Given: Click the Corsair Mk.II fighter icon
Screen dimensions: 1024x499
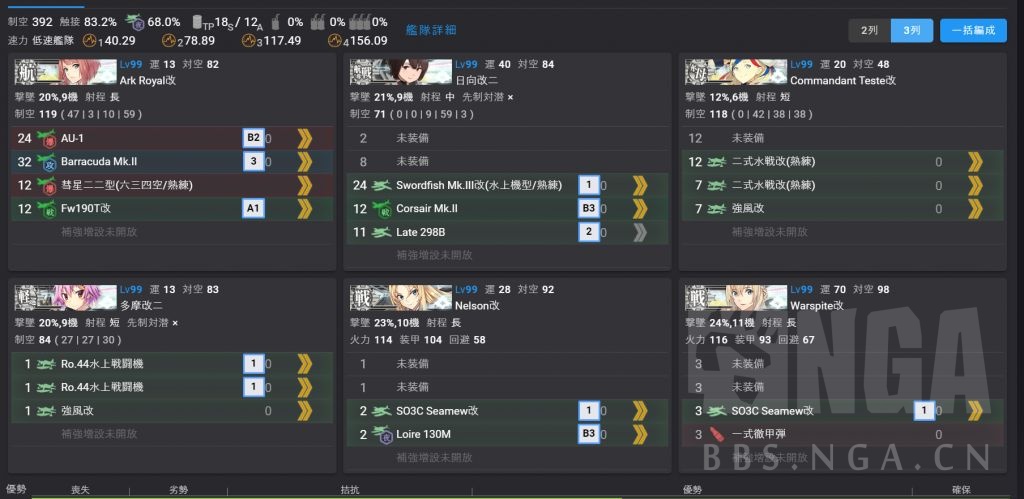Looking at the screenshot, I should 381,208.
